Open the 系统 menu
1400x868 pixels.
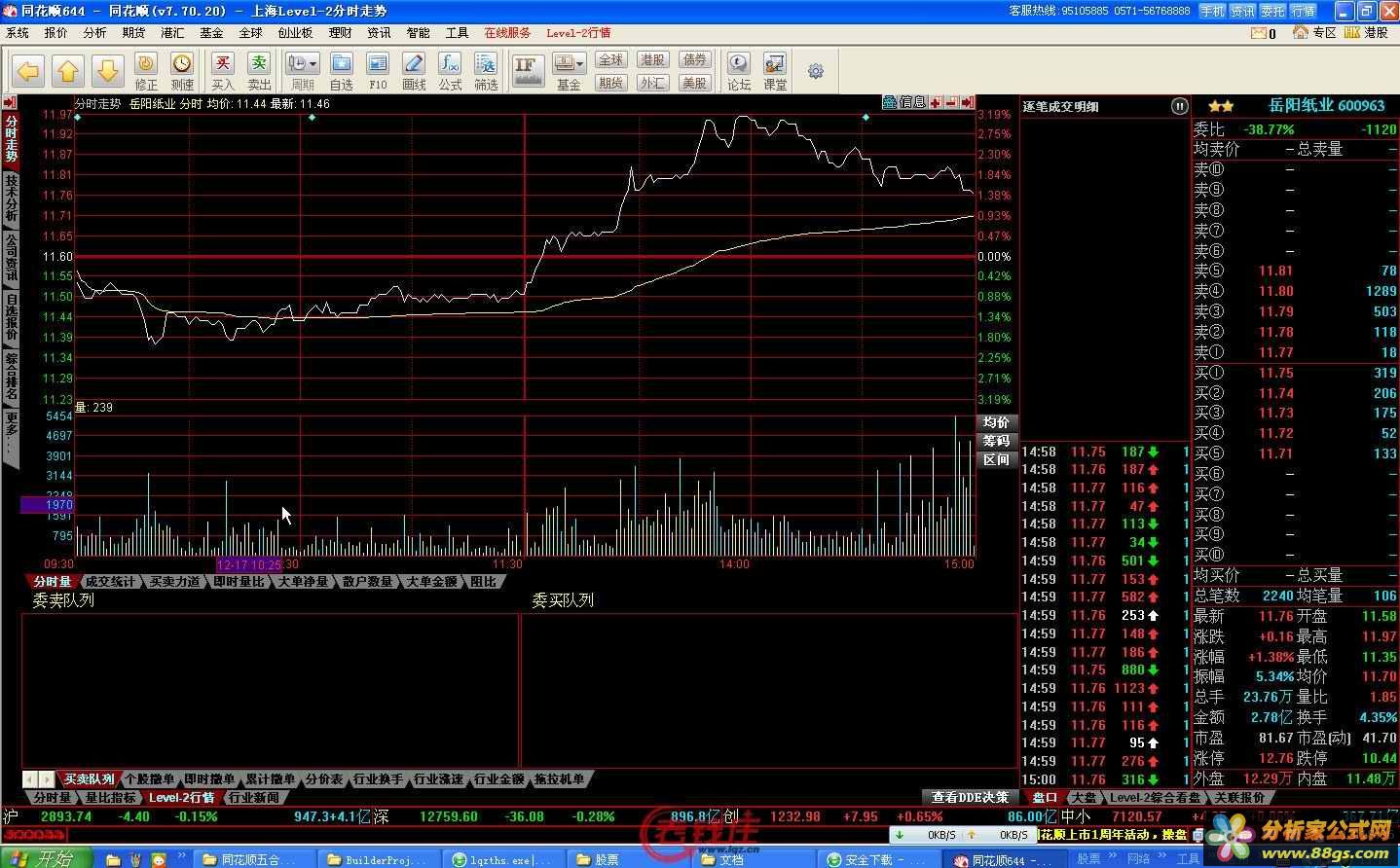pyautogui.click(x=18, y=33)
